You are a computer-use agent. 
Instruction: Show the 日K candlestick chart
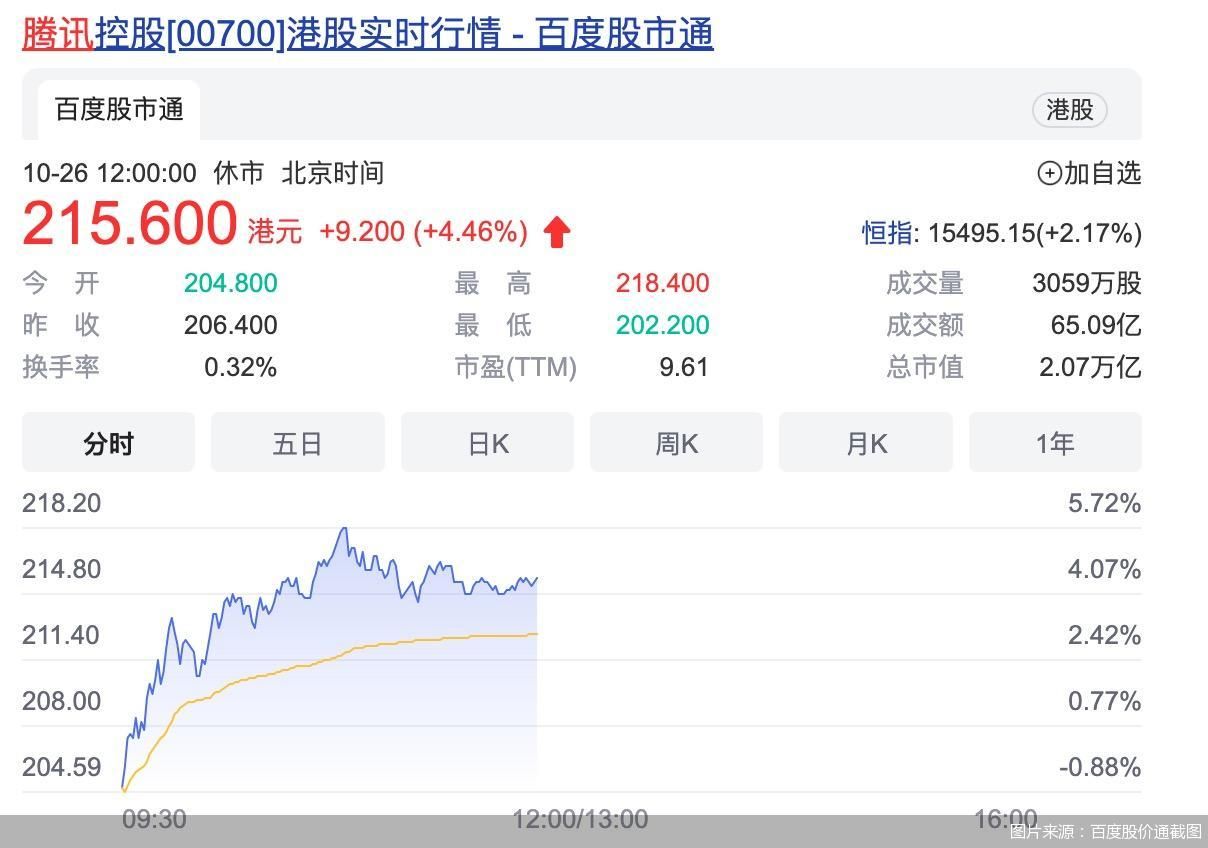[487, 442]
